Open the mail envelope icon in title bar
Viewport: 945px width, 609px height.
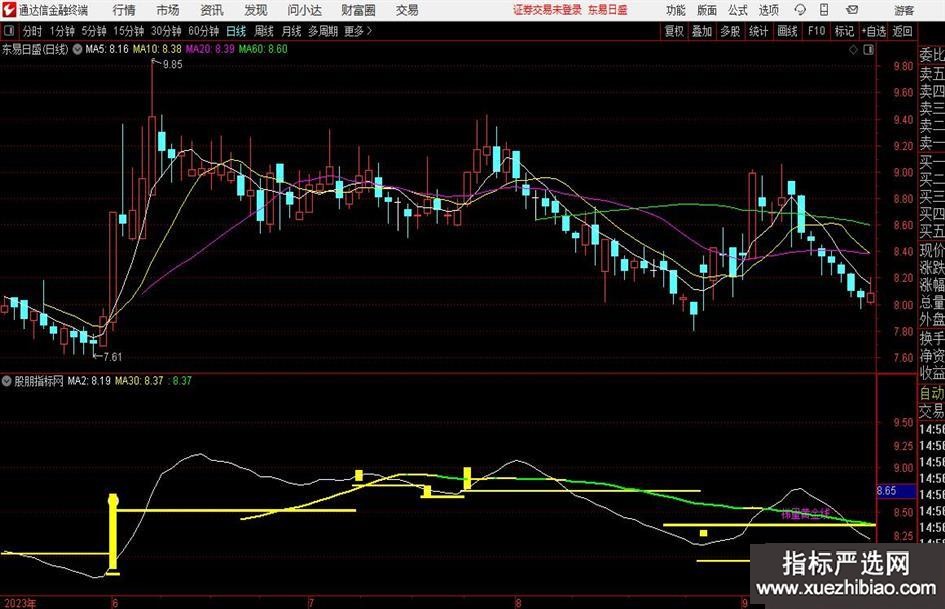(x=852, y=10)
